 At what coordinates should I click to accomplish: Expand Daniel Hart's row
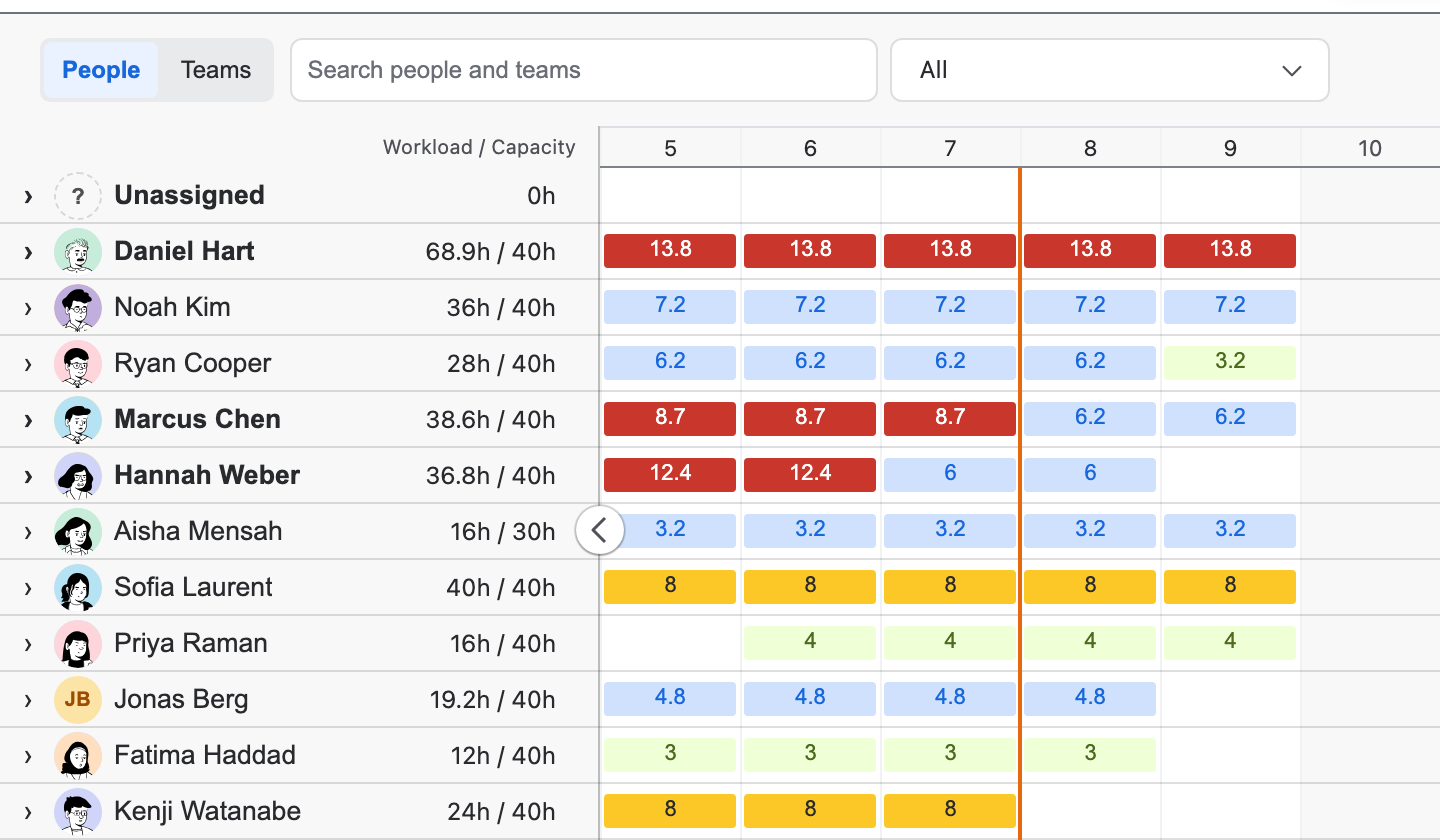click(28, 252)
